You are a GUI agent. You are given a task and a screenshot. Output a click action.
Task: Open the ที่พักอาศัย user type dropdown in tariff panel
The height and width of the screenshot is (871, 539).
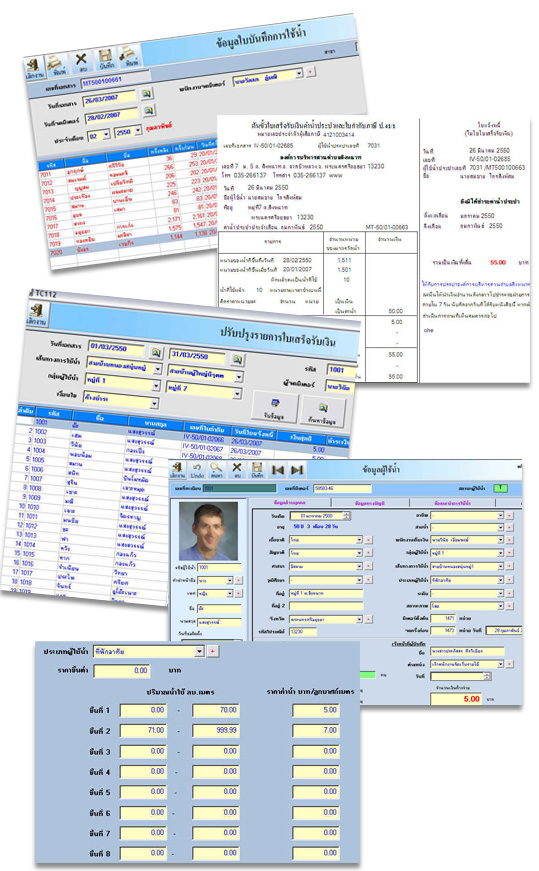click(199, 651)
